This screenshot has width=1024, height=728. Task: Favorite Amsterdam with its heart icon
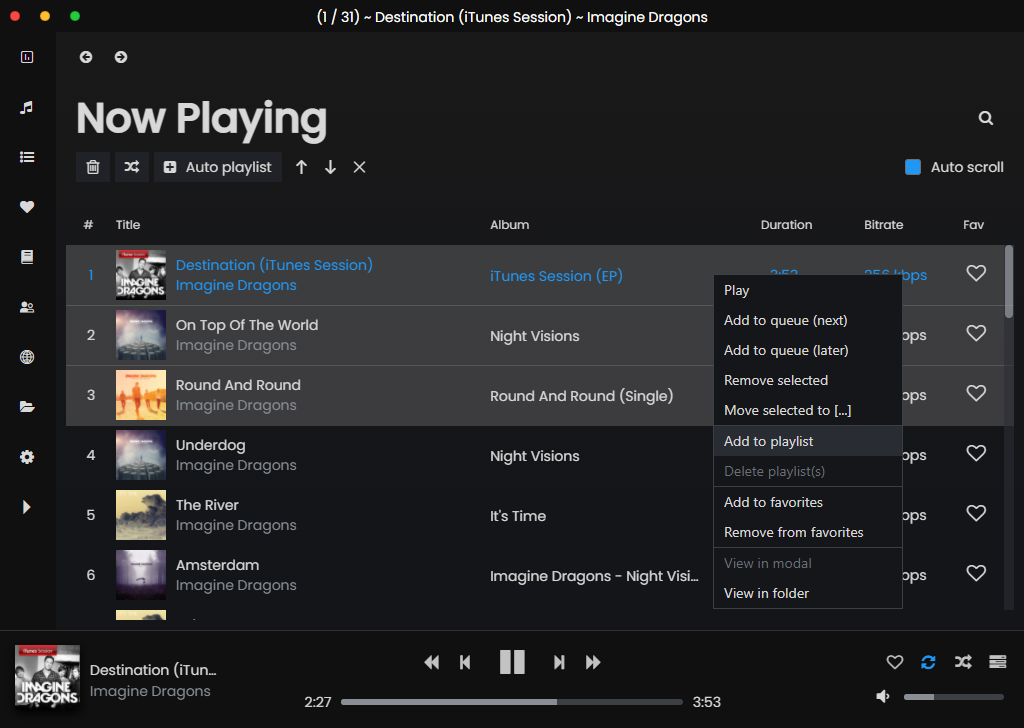point(976,573)
